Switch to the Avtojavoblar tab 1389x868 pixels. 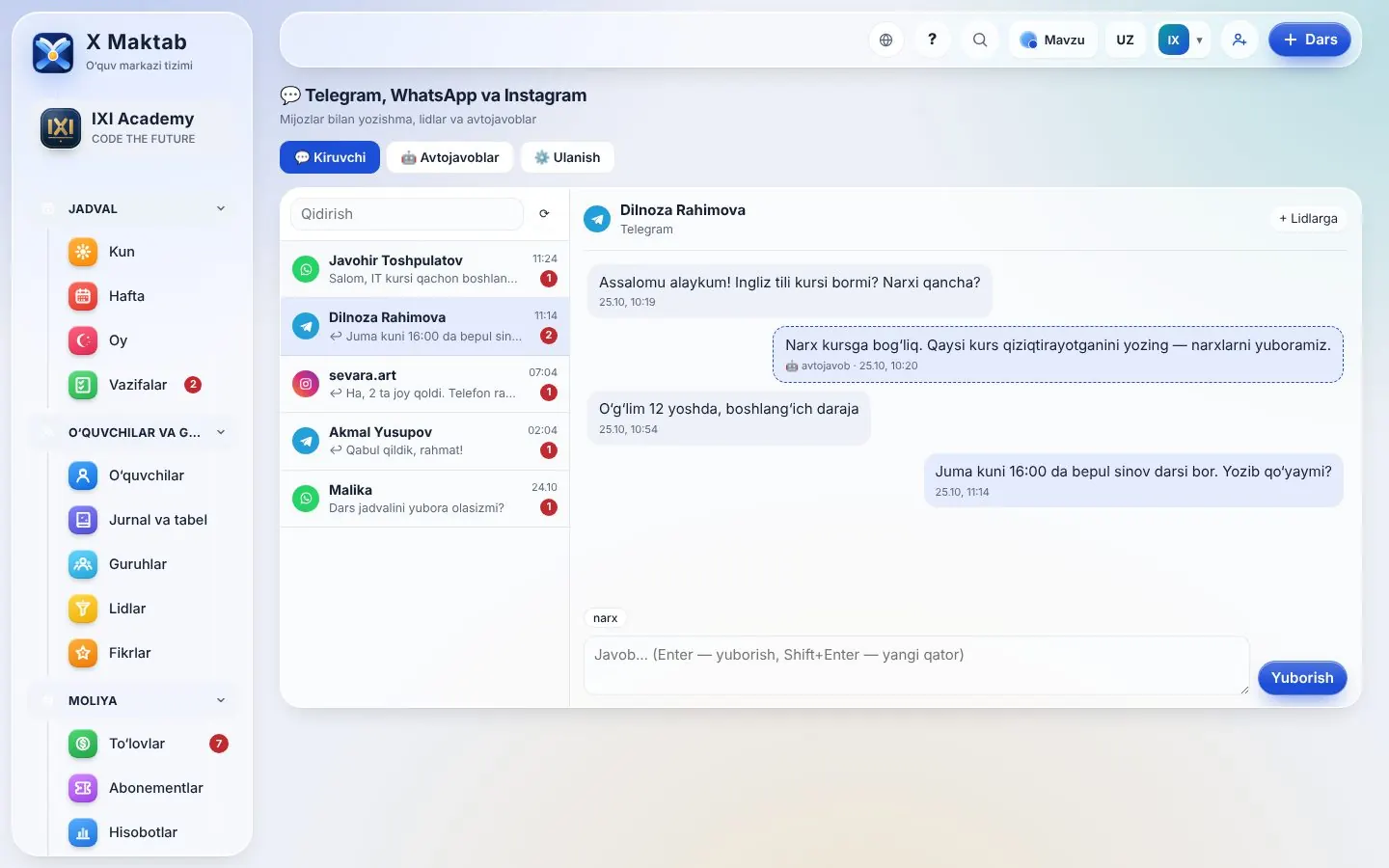(450, 157)
